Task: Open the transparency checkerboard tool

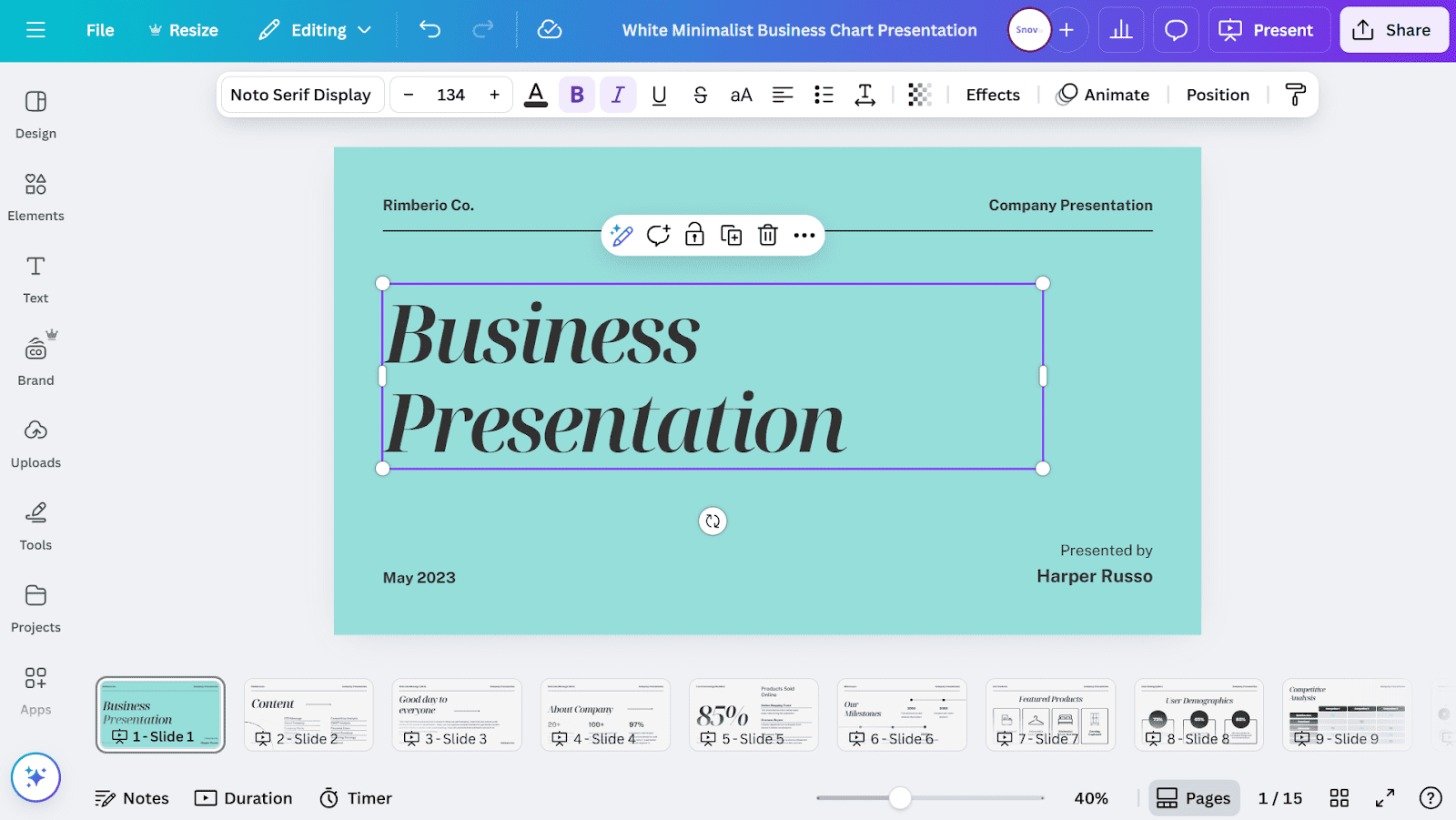Action: [919, 95]
